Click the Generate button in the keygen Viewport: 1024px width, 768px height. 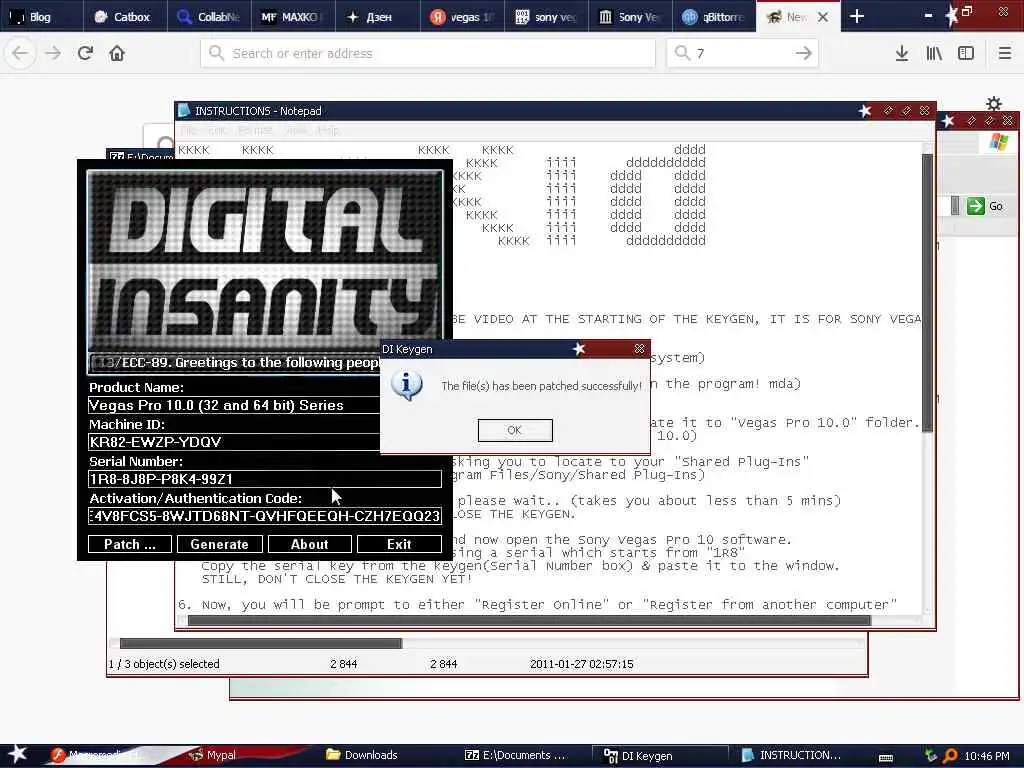point(219,545)
